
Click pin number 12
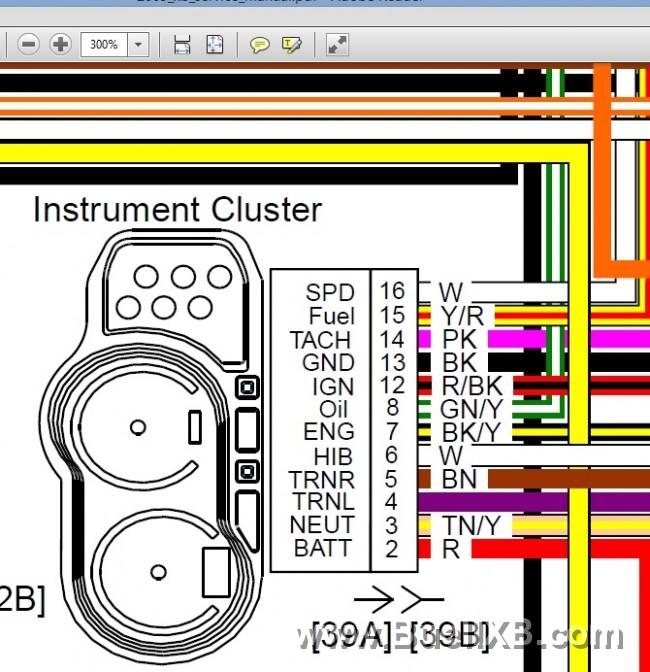392,385
